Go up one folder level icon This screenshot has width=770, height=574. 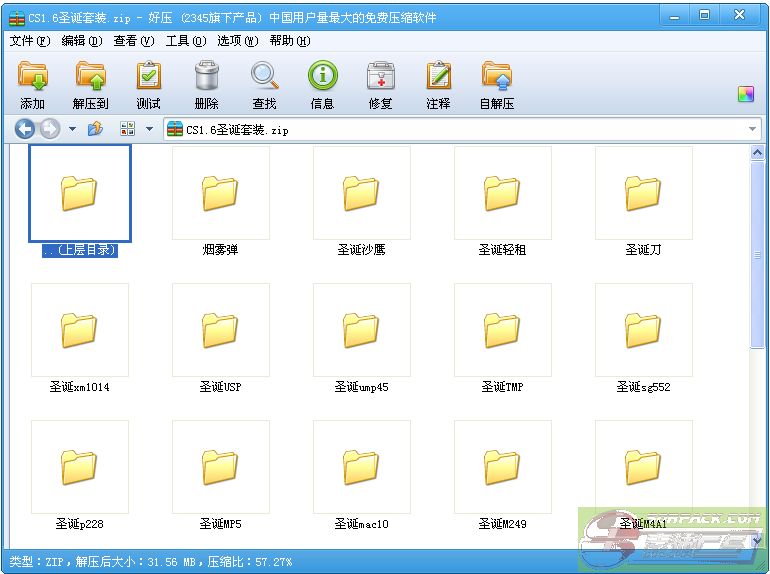(96, 129)
